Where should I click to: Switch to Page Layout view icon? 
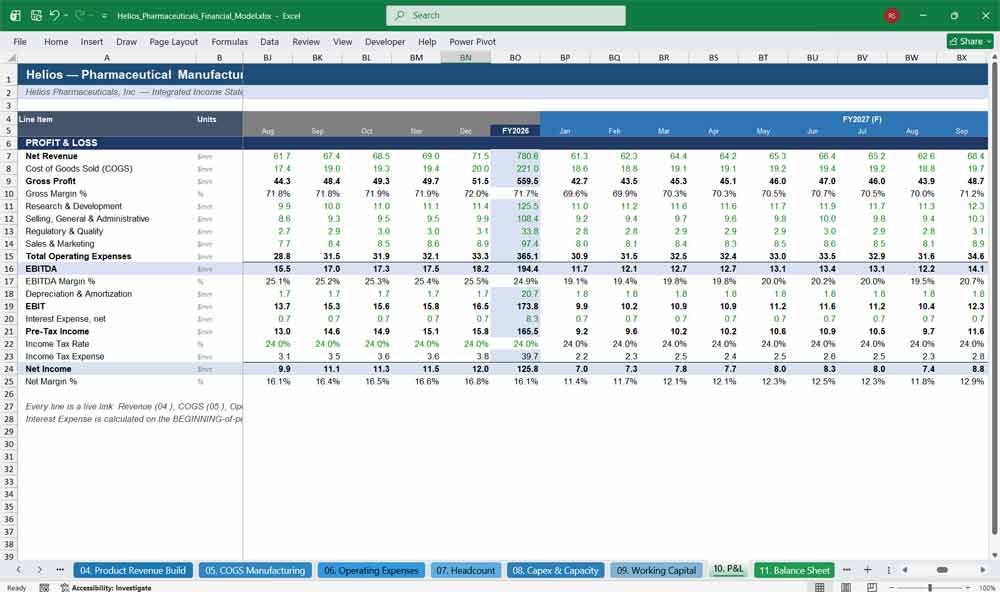click(846, 587)
